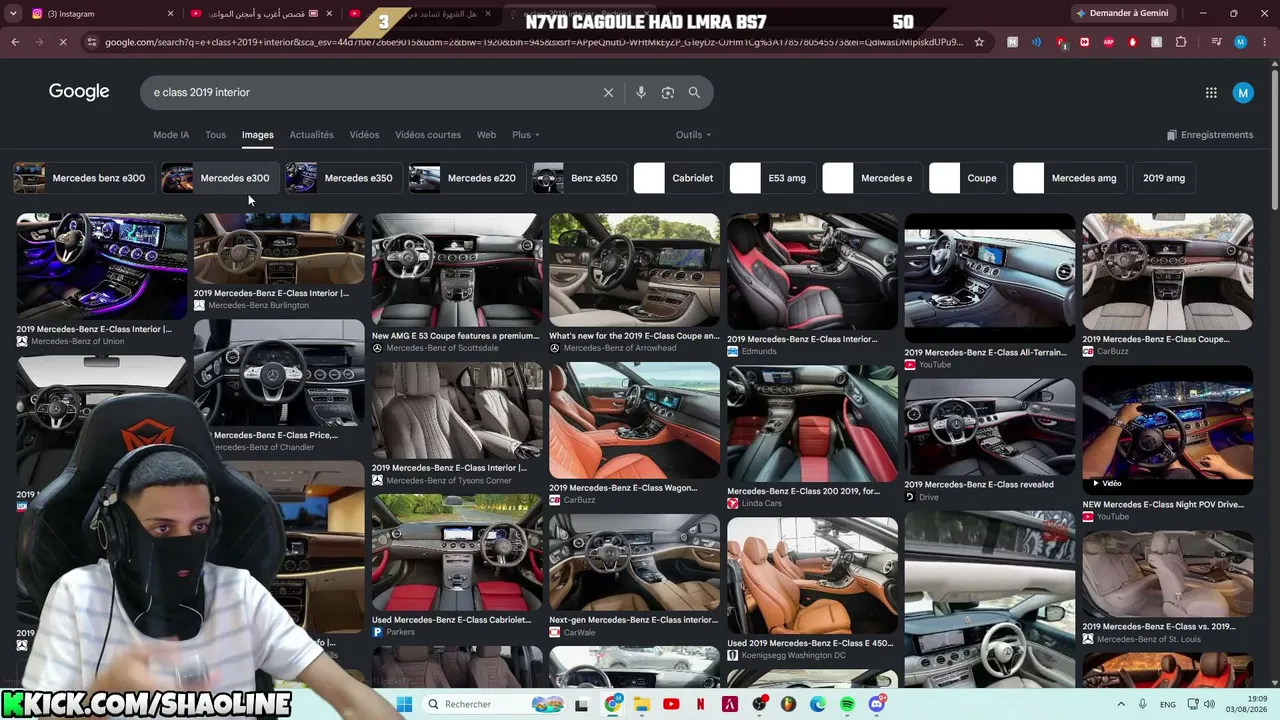The width and height of the screenshot is (1280, 720).
Task: Open the Google apps grid
Action: 1211,93
